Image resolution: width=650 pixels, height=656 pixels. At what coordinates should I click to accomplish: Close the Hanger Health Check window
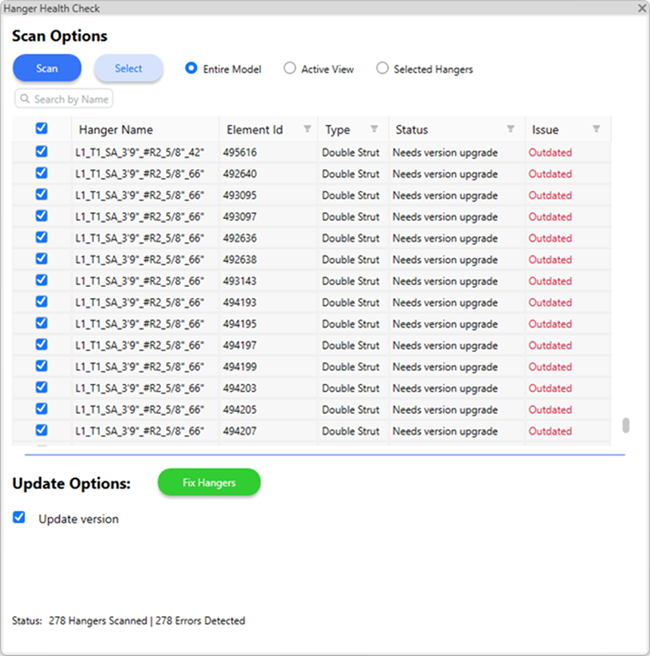pos(642,8)
